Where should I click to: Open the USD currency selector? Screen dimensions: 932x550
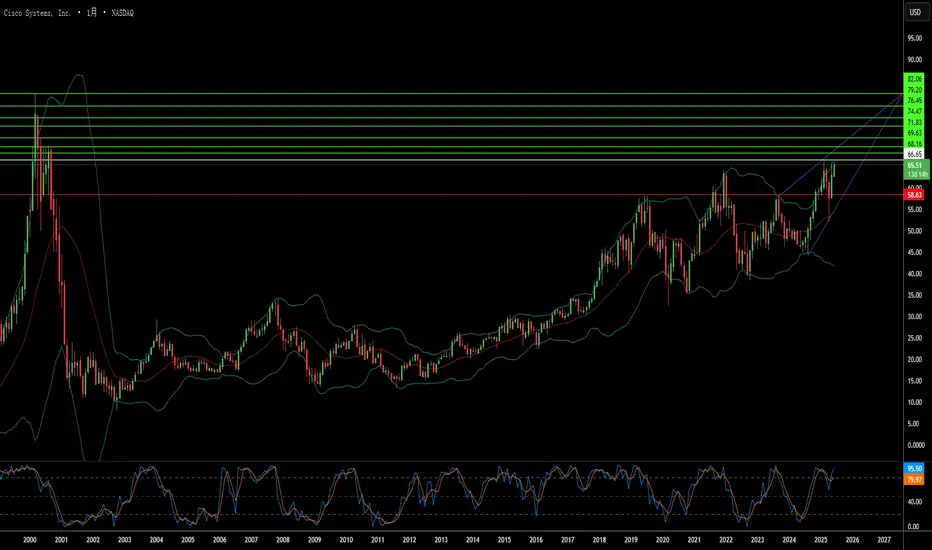(915, 12)
